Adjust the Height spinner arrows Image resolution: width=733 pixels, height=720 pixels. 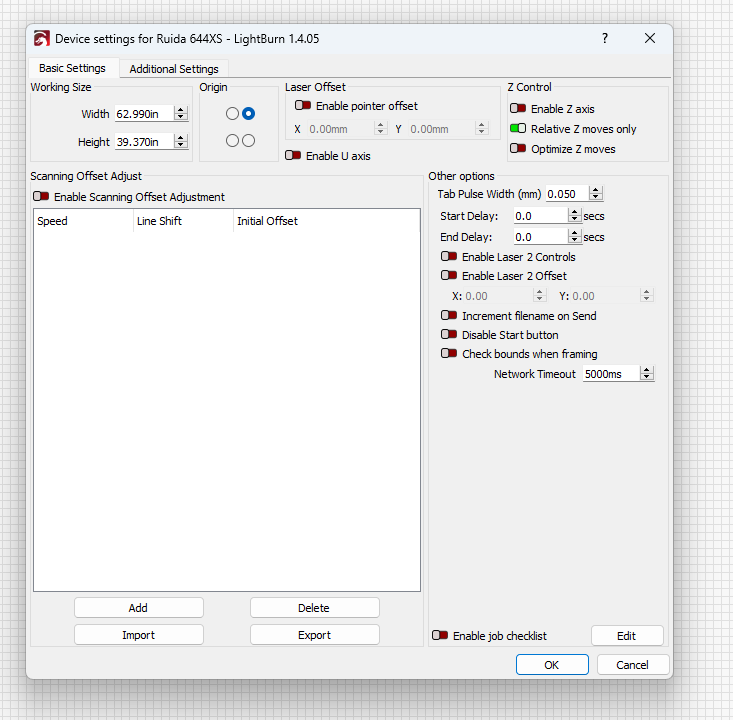click(x=181, y=142)
